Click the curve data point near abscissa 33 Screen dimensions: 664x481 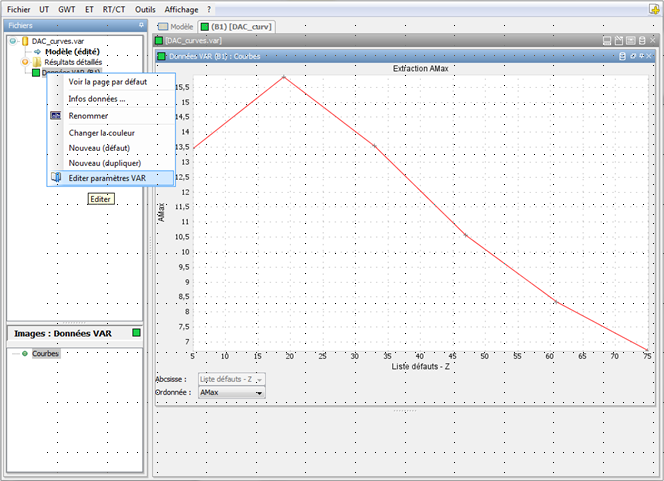pyautogui.click(x=374, y=146)
